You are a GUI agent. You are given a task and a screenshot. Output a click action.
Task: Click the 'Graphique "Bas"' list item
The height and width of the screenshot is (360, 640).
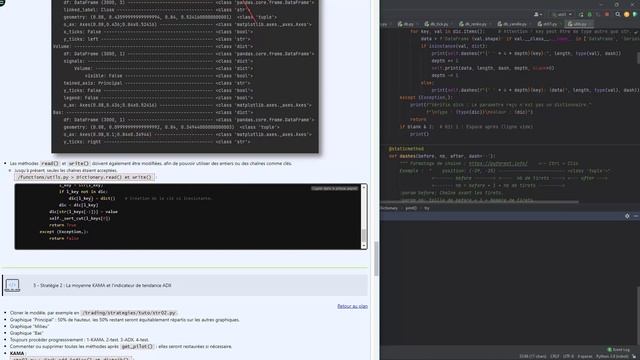tap(27, 333)
